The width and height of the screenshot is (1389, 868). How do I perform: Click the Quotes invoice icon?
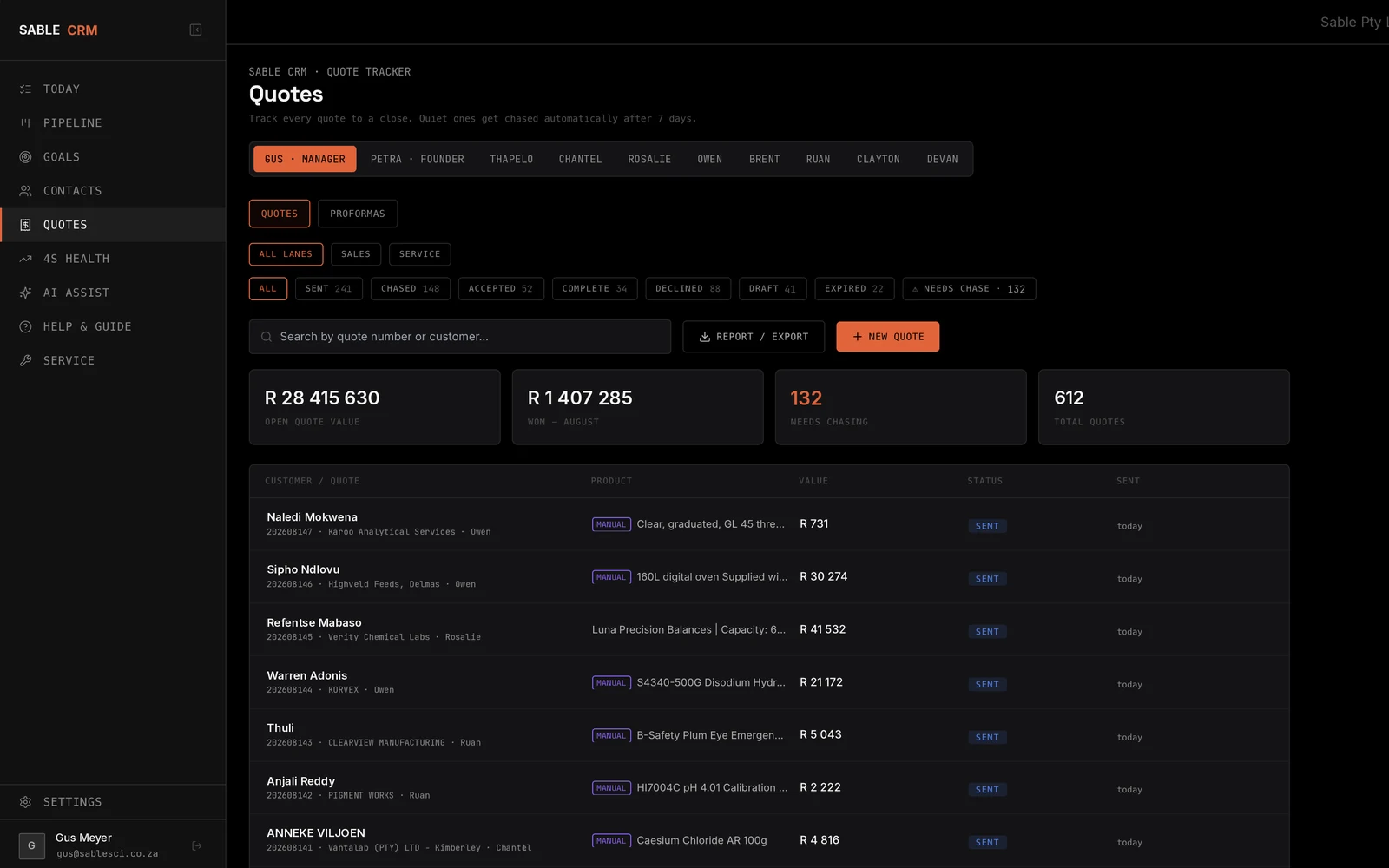click(25, 225)
